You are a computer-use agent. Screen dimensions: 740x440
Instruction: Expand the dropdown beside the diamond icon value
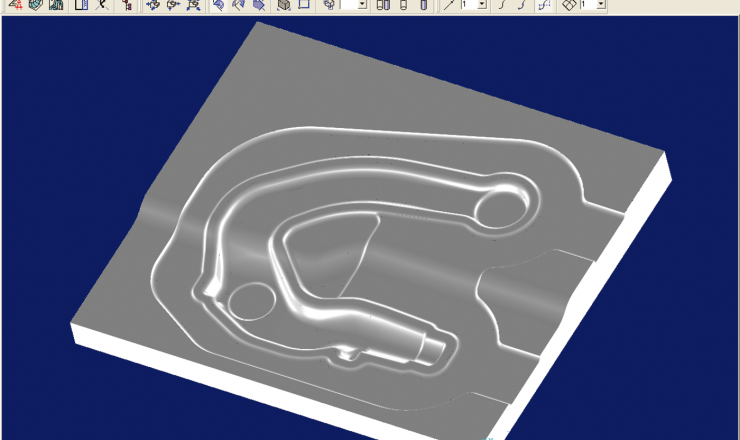(601, 5)
